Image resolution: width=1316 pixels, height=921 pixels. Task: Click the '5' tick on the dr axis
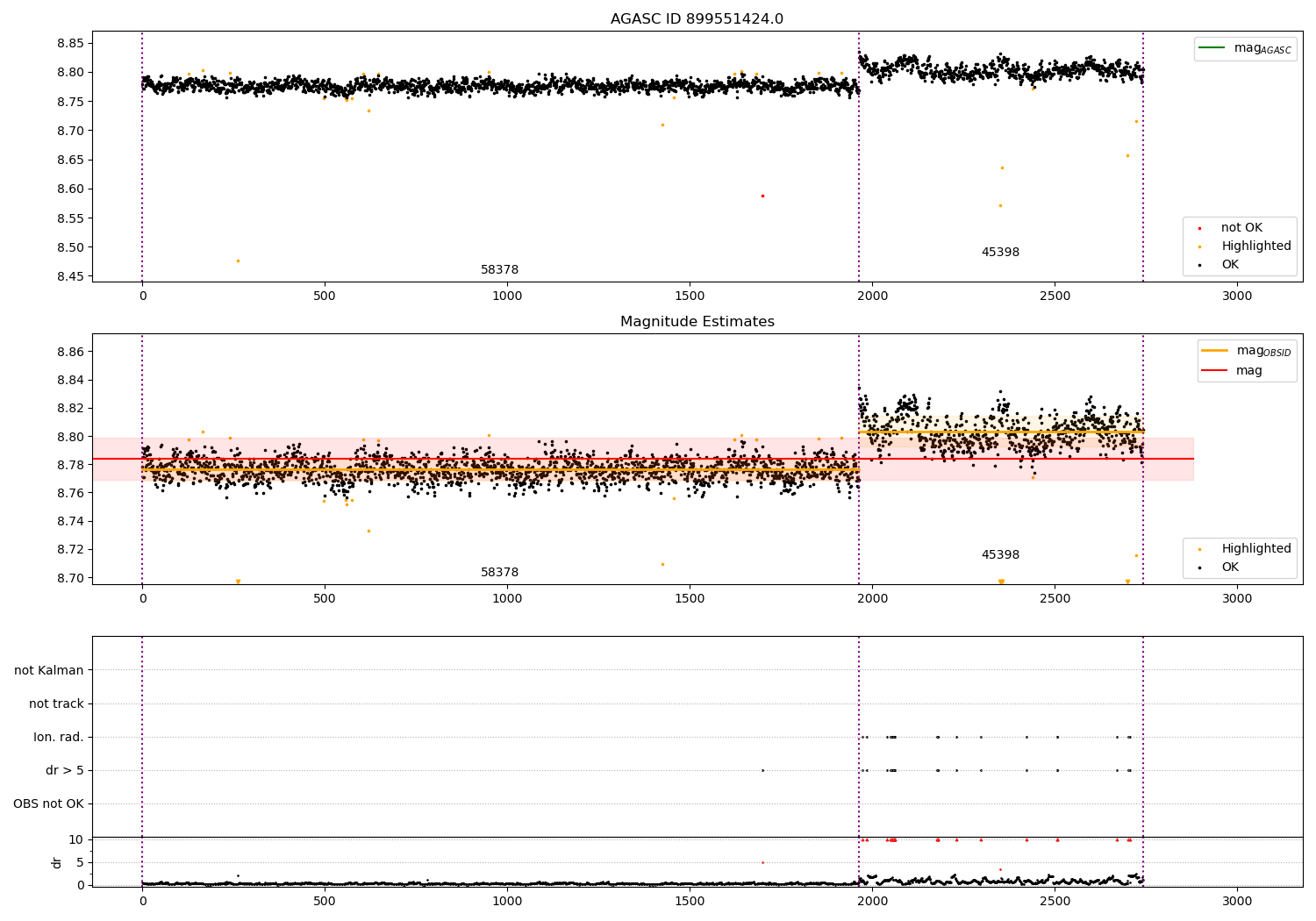80,862
